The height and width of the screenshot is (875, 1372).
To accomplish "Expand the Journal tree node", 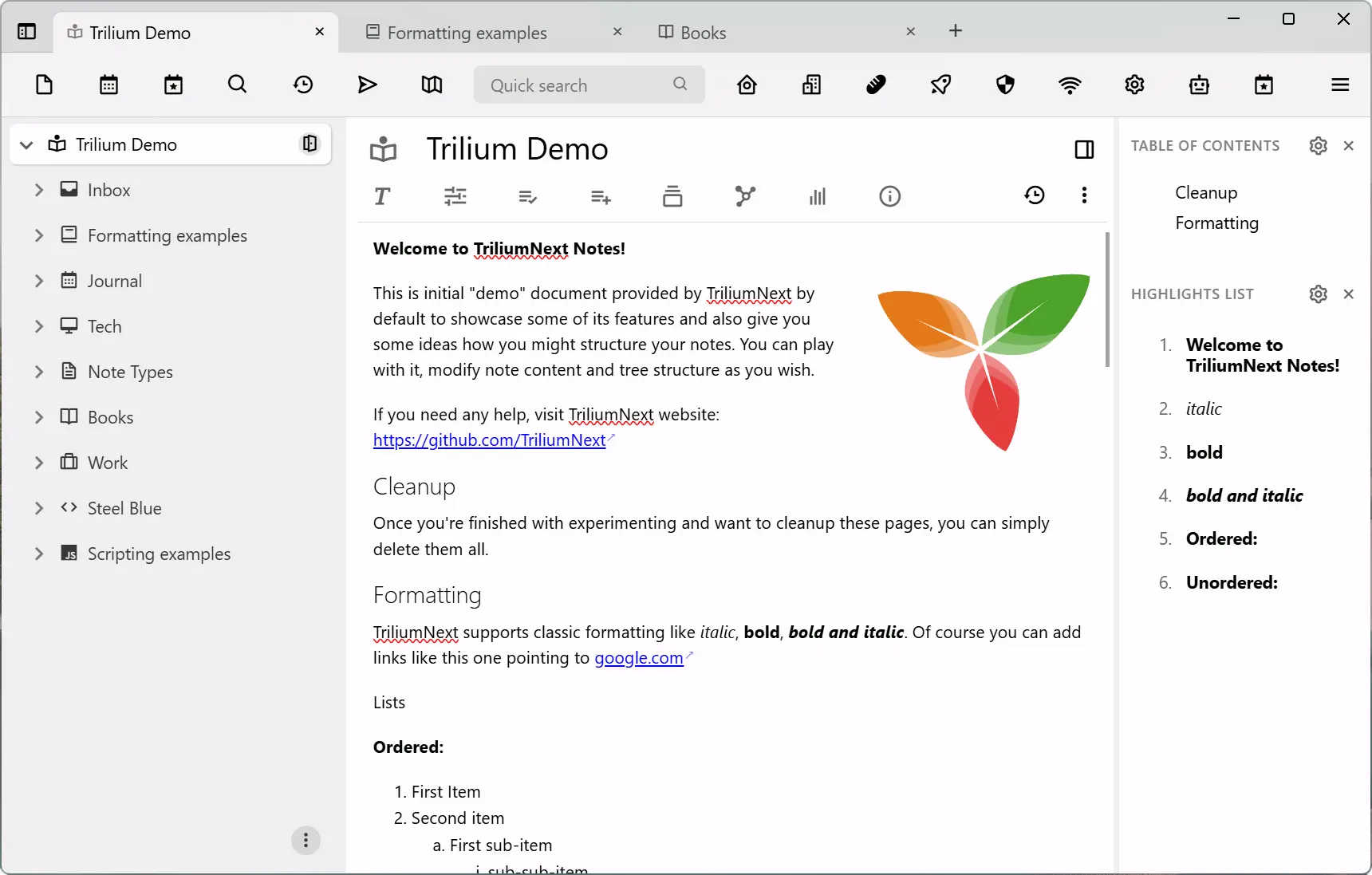I will click(x=39, y=281).
